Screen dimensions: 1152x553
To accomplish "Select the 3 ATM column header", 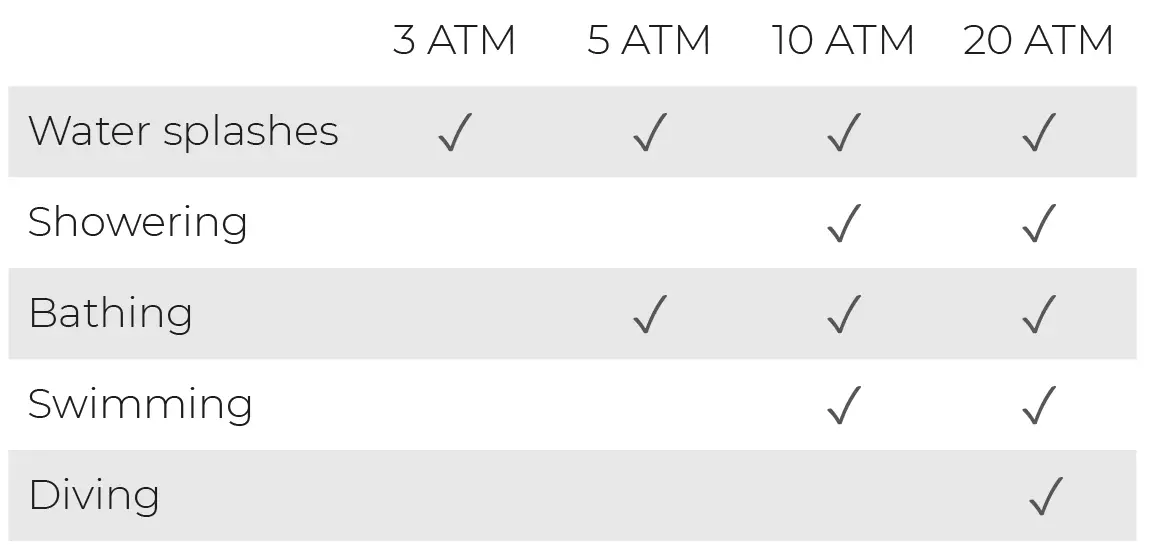I will pyautogui.click(x=454, y=41).
